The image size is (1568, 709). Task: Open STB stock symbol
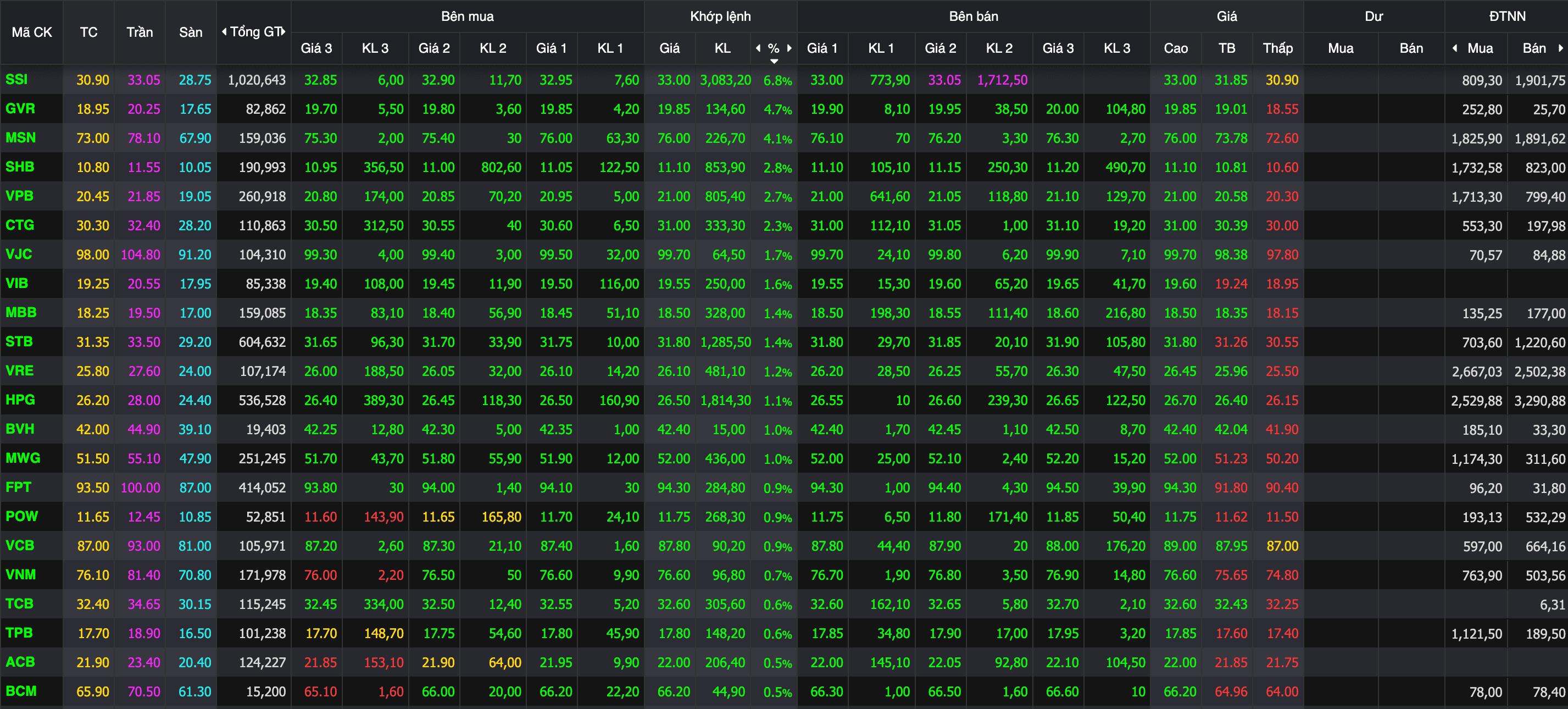click(19, 342)
